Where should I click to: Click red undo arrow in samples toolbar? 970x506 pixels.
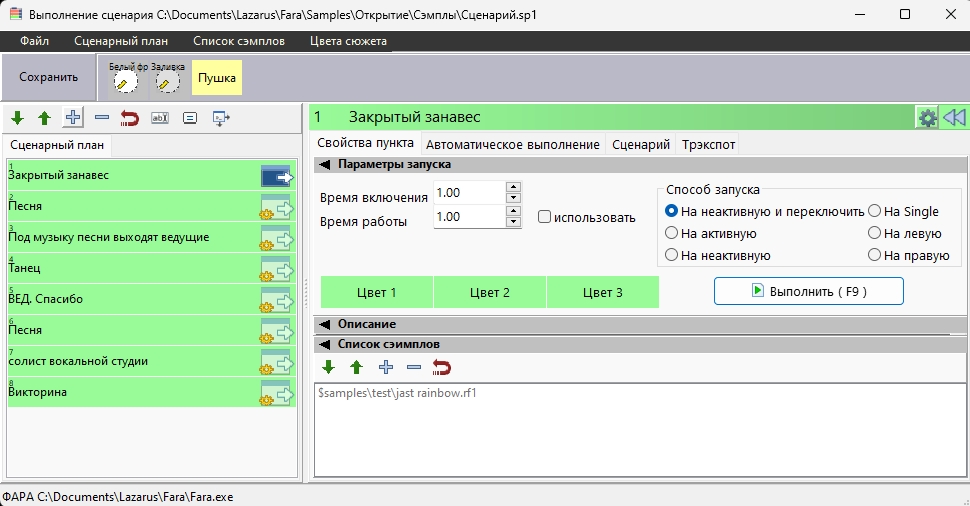(x=442, y=367)
